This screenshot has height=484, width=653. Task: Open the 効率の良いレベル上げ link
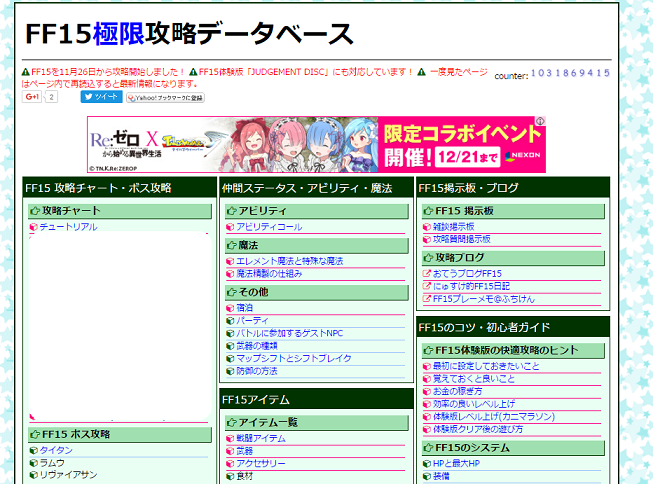click(474, 404)
